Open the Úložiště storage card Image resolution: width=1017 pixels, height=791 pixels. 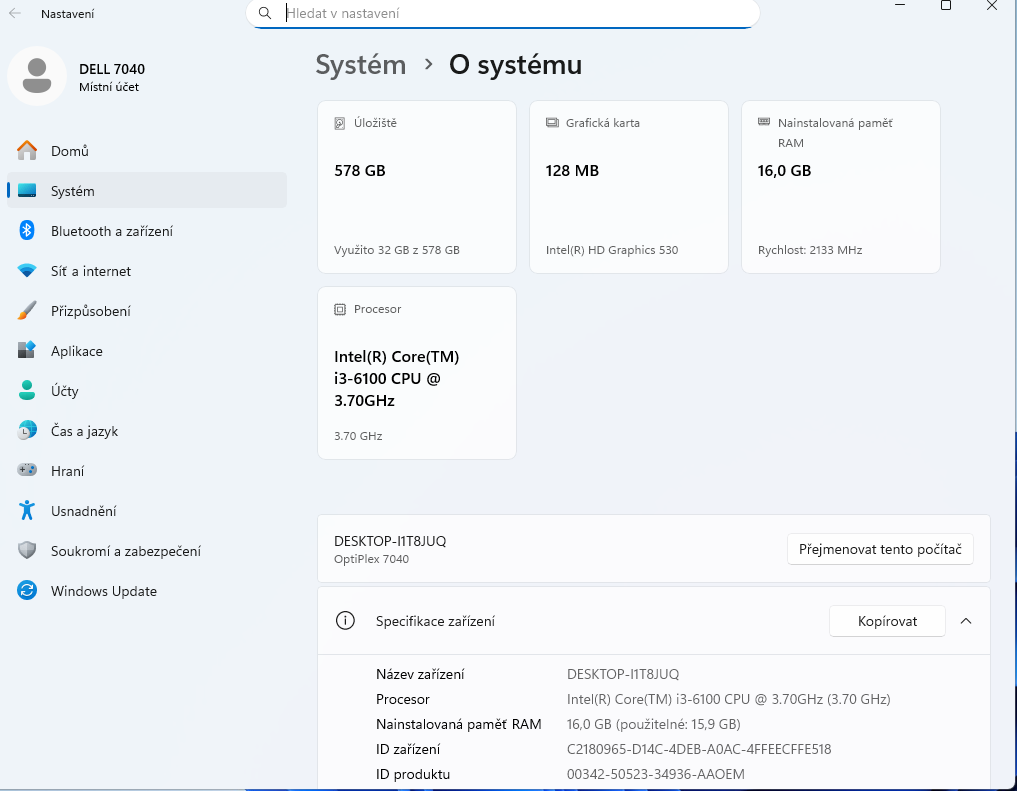(x=416, y=186)
